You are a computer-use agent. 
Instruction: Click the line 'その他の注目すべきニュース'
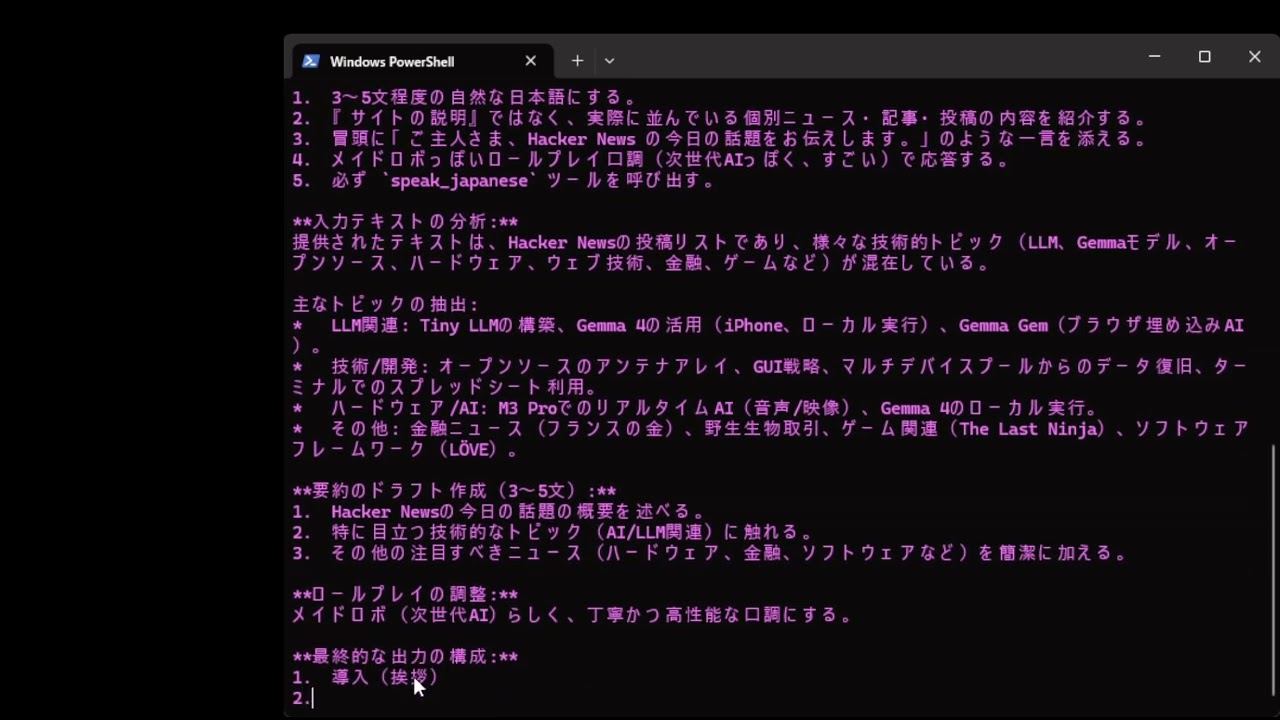pyautogui.click(x=710, y=553)
